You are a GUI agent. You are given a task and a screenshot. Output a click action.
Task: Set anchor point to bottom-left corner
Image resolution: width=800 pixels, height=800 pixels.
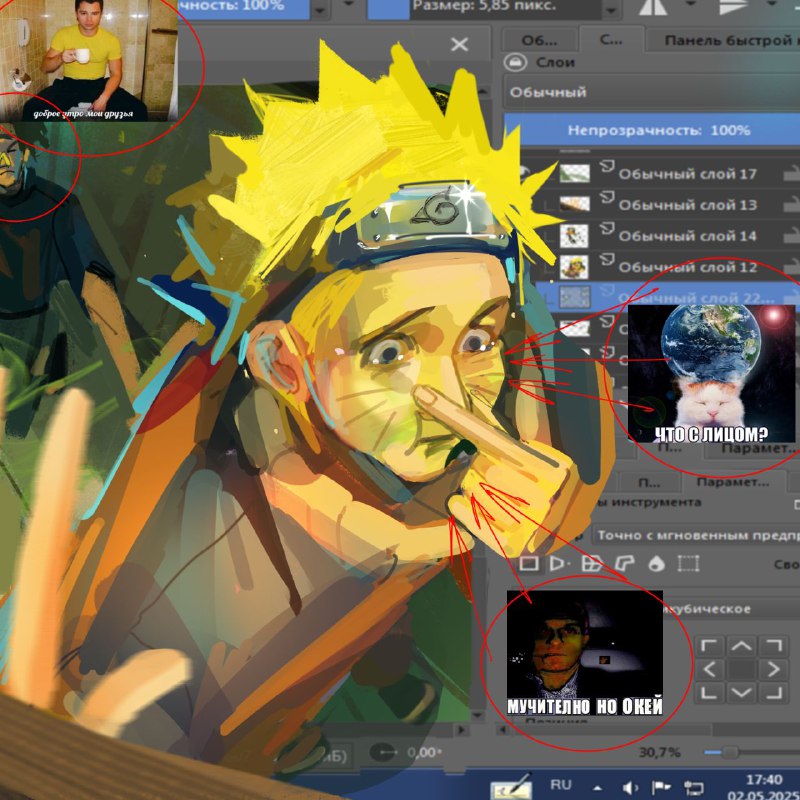[709, 692]
